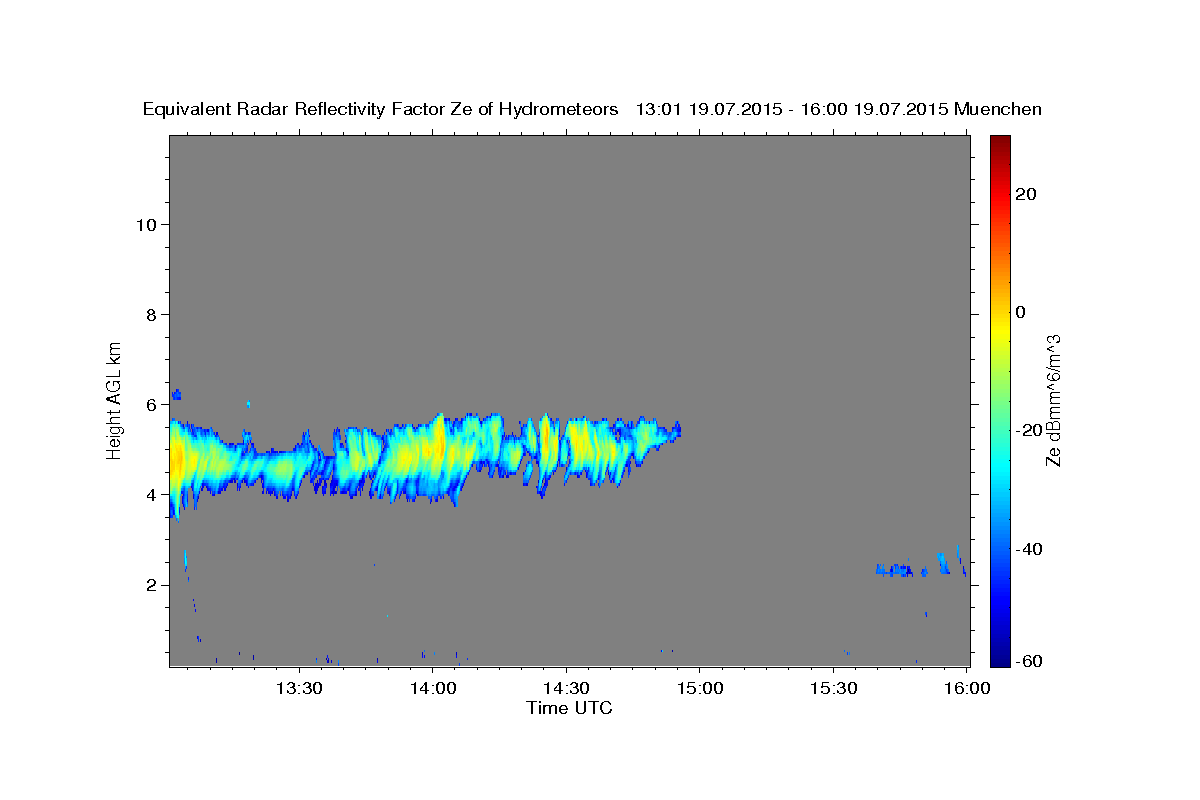Click the time tick label '13:30'
This screenshot has width=1200, height=800.
pos(298,688)
